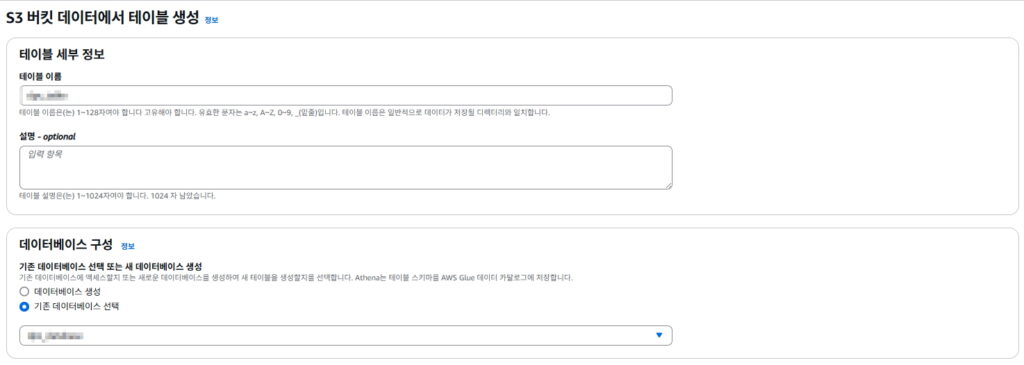Click the table name rules helper text
The width and height of the screenshot is (1024, 365).
[x=285, y=113]
